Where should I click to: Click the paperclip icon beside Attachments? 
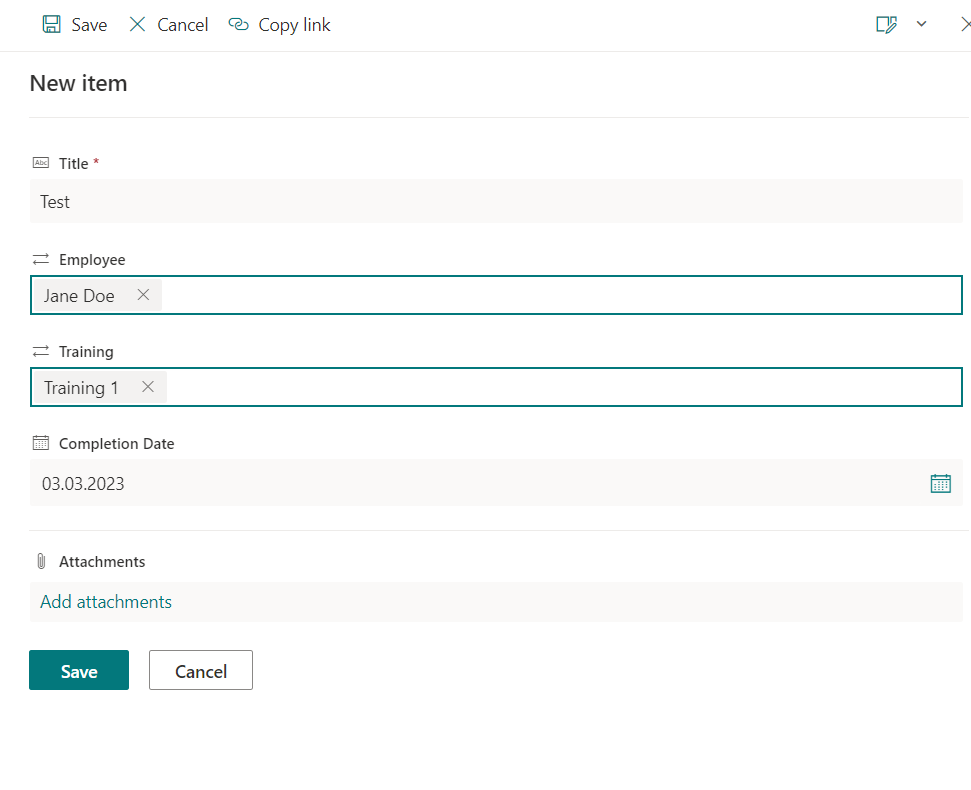[41, 562]
